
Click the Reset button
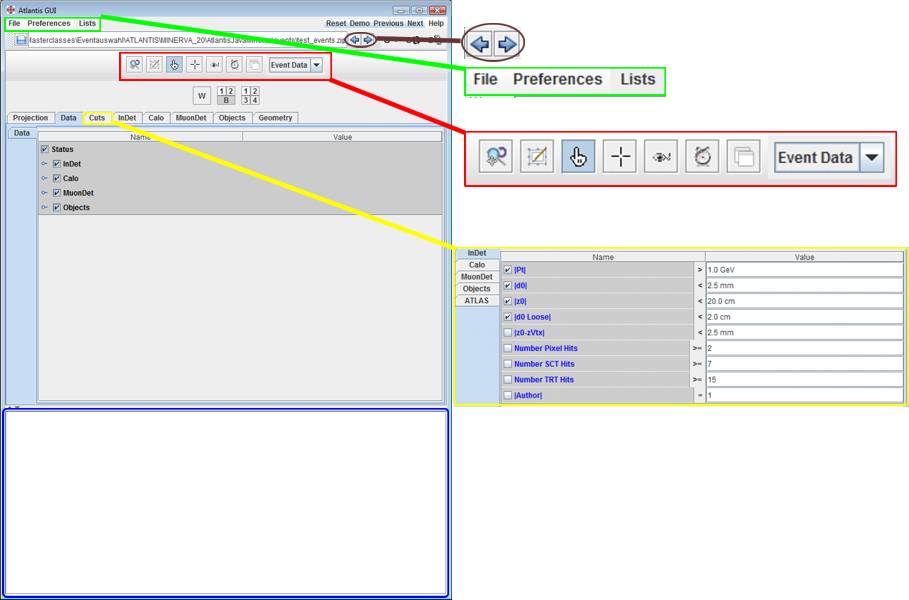coord(336,23)
